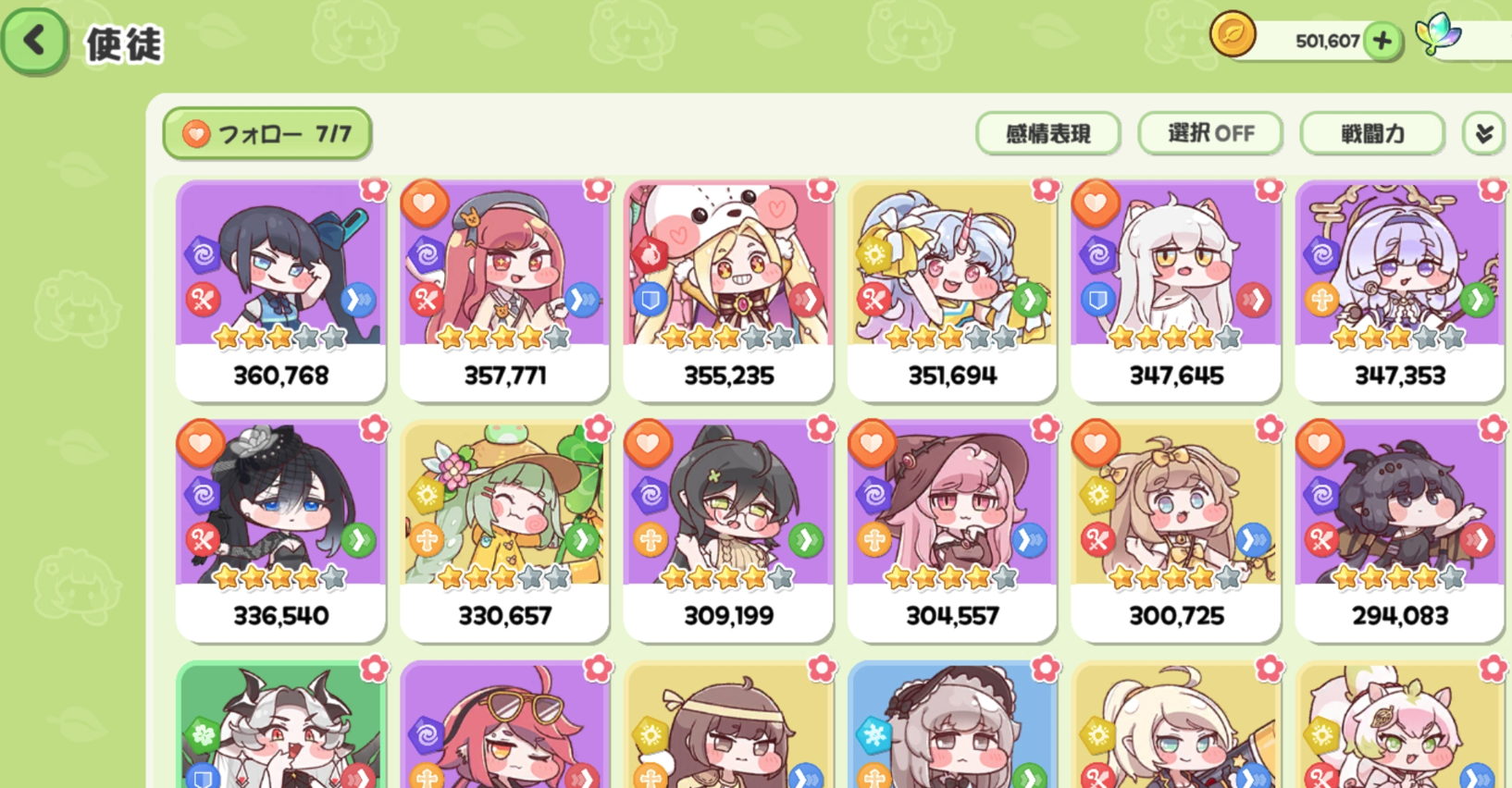Click the crossed-swords role icon on the 351,694 card

[x=874, y=299]
